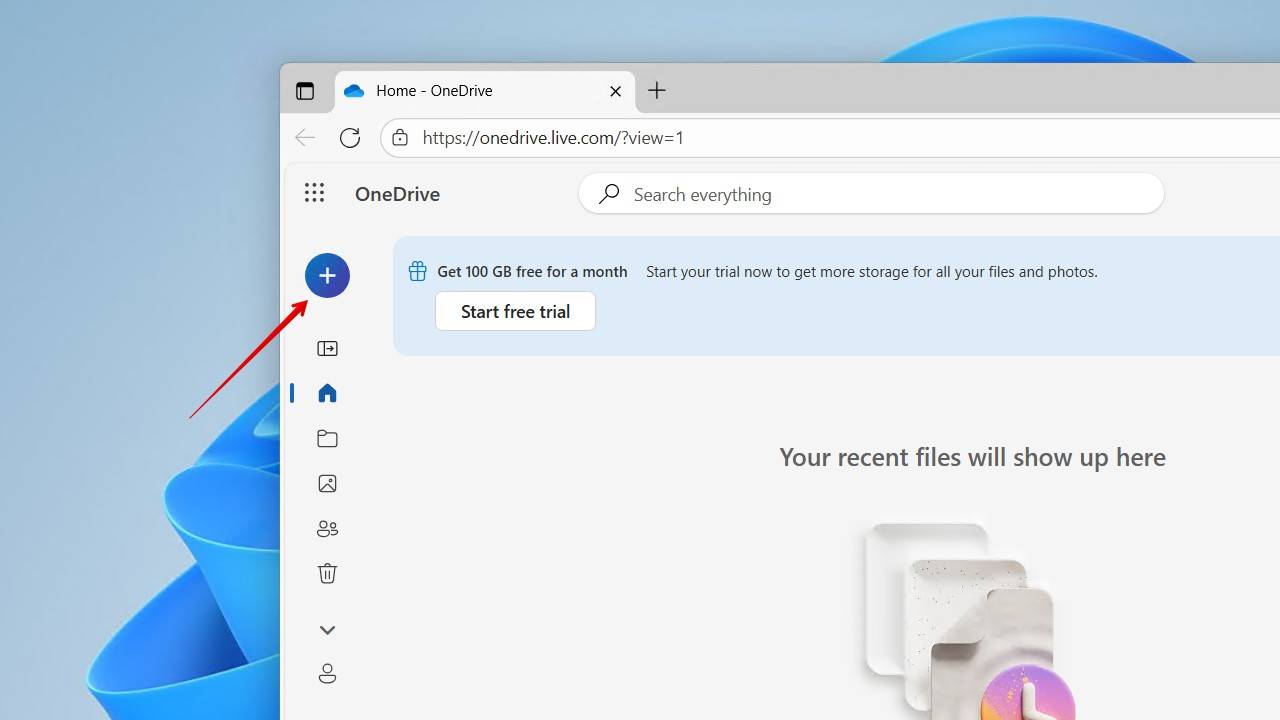Open the Add new menu
The height and width of the screenshot is (720, 1280).
point(327,275)
